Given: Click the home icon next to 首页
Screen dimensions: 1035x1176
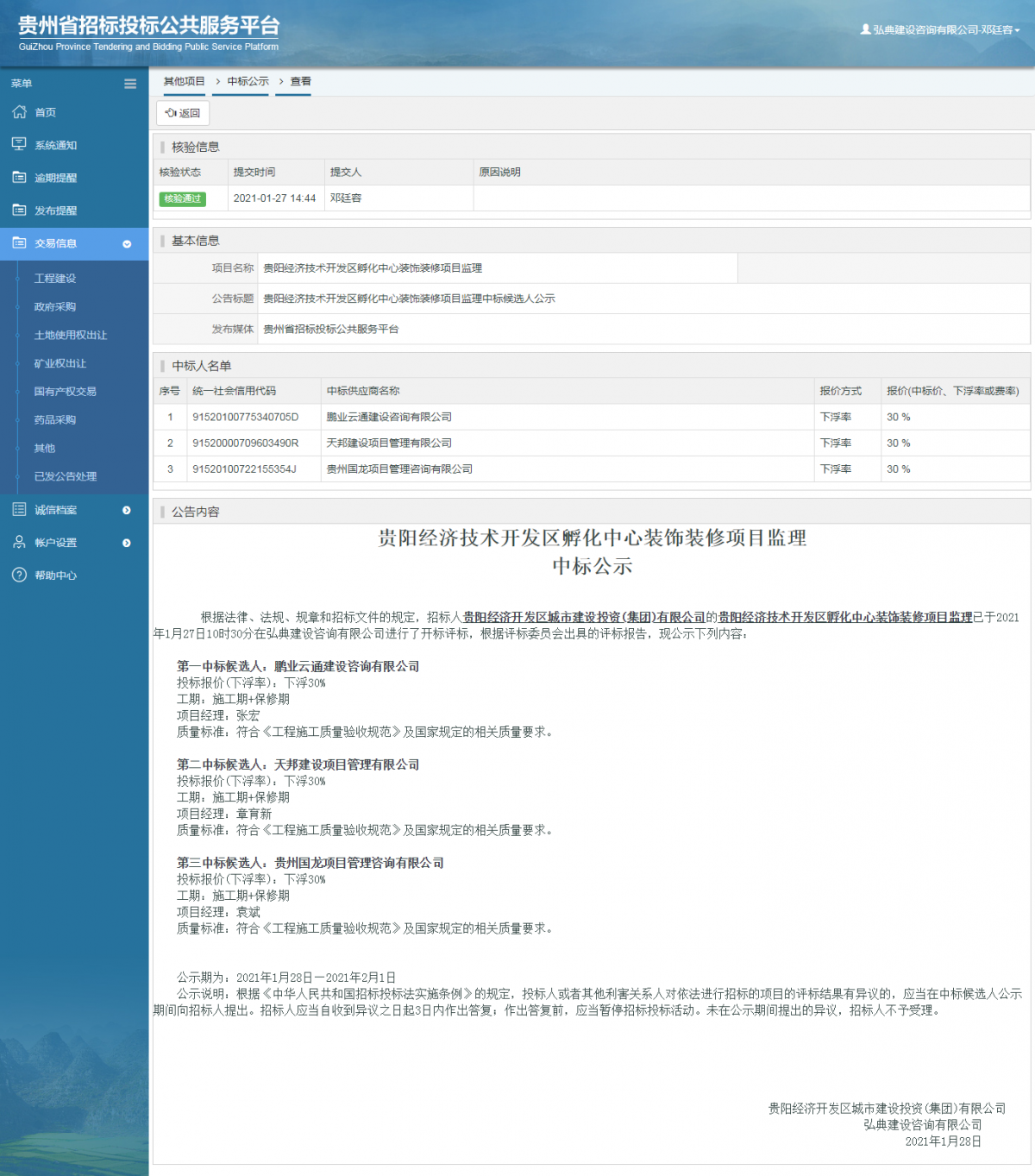Looking at the screenshot, I should pyautogui.click(x=19, y=112).
